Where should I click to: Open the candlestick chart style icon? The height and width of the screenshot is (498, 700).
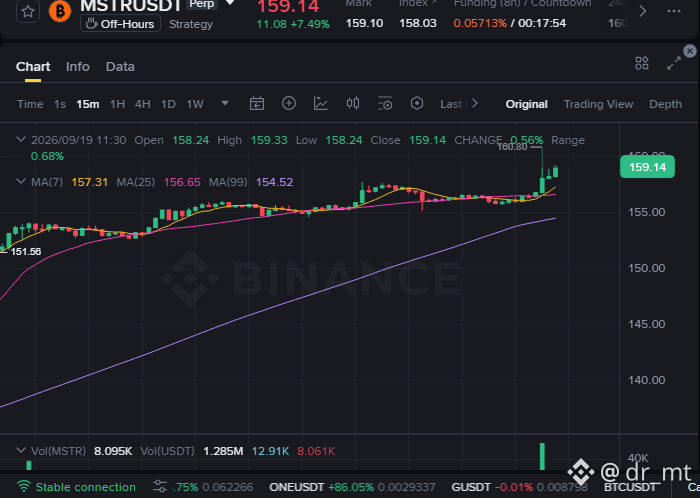(x=353, y=104)
